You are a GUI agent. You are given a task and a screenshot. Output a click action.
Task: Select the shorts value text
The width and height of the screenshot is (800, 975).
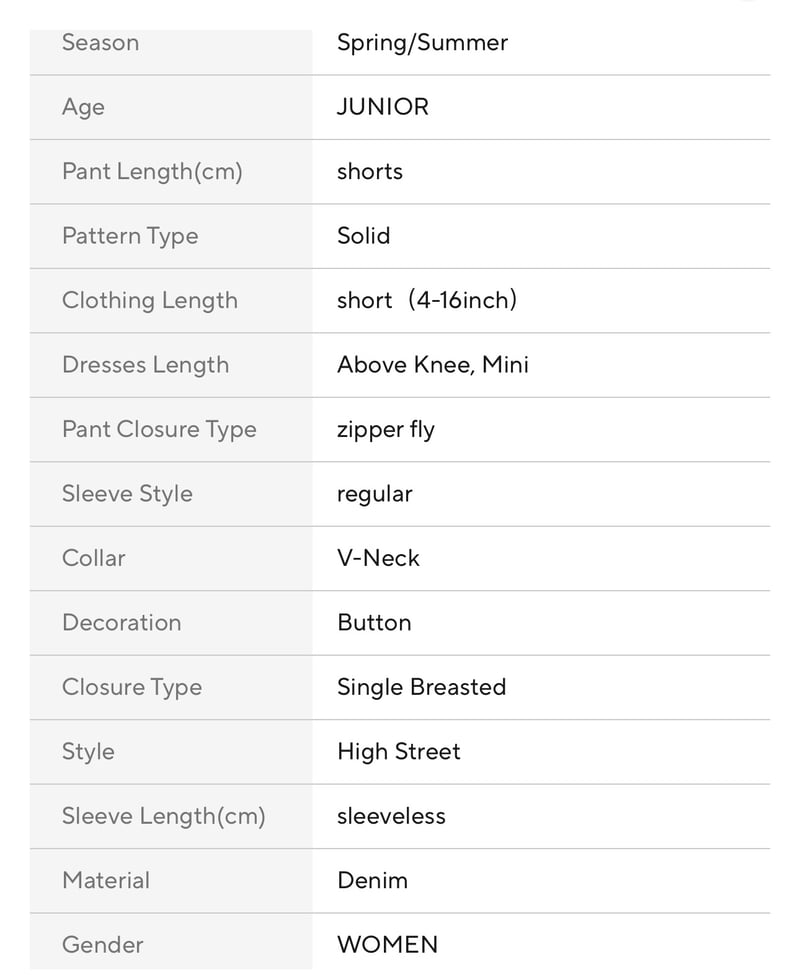coord(370,172)
